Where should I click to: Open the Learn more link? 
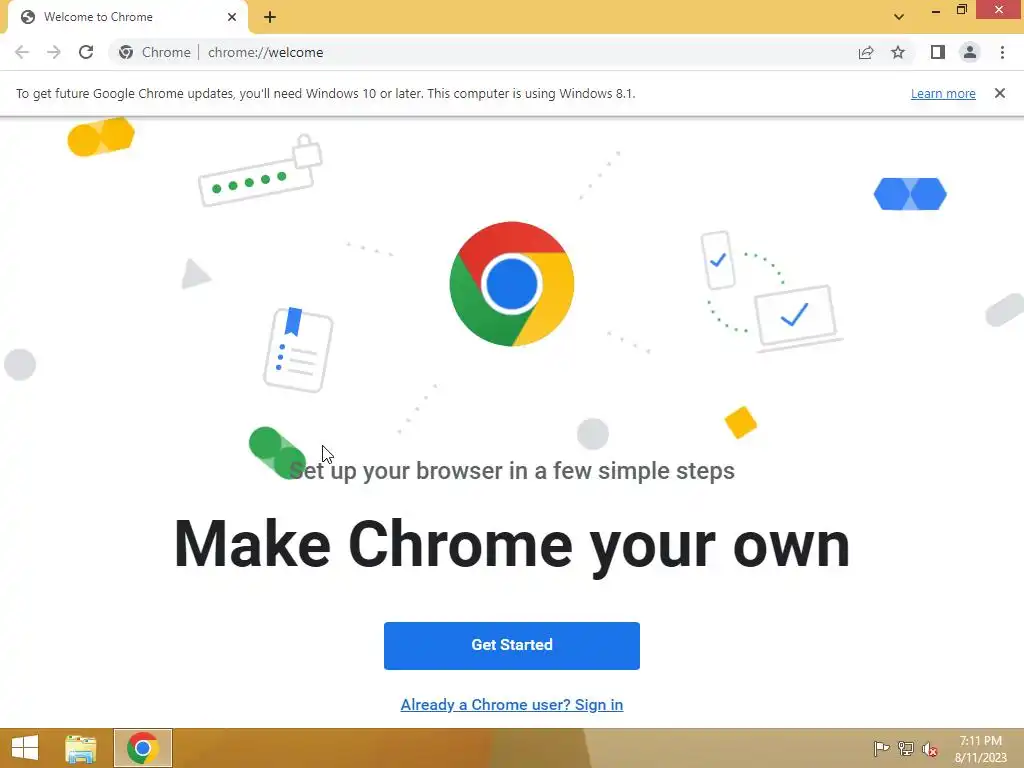(943, 93)
